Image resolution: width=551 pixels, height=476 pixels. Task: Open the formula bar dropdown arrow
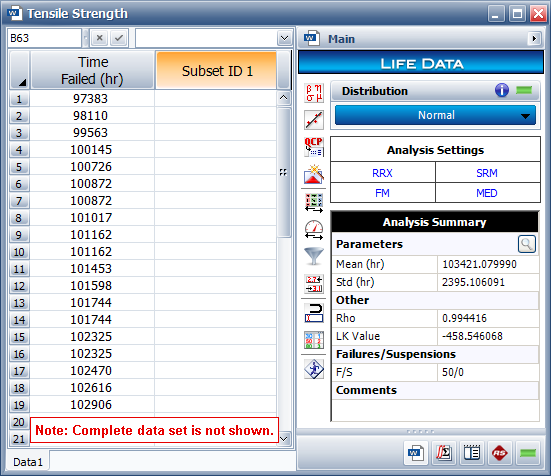coord(284,38)
